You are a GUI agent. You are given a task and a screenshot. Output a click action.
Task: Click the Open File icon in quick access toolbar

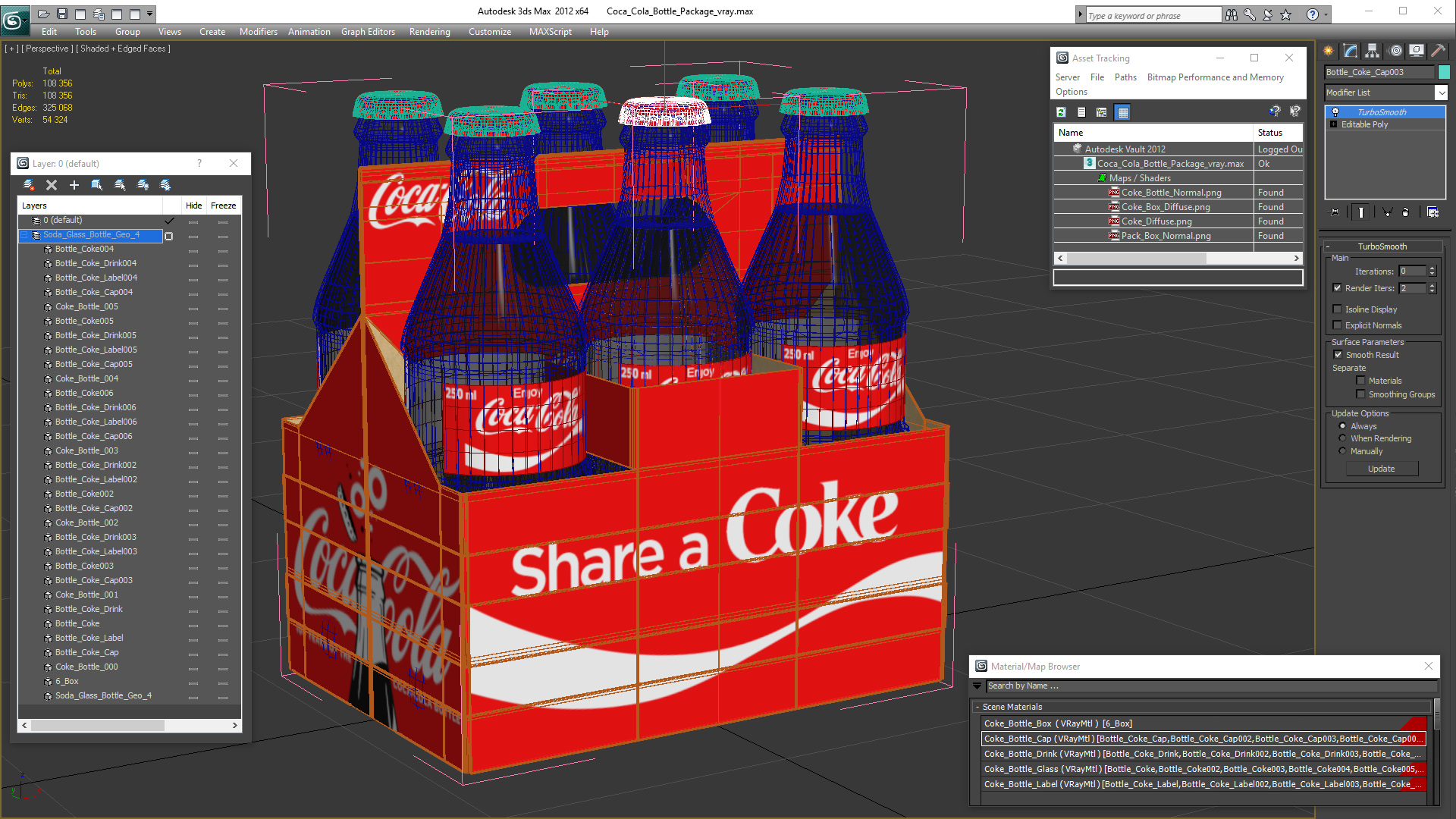point(43,14)
